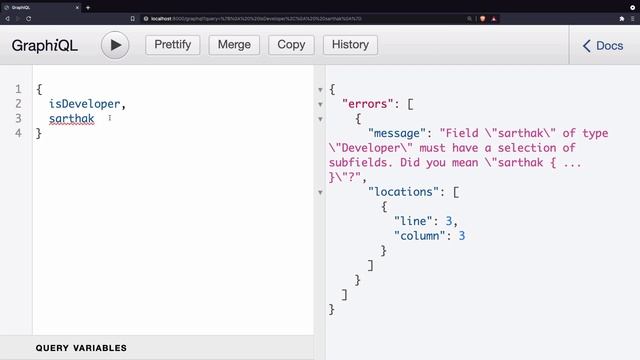Image resolution: width=640 pixels, height=360 pixels.
Task: Click line number 1 in the gutter
Action: tap(18, 89)
